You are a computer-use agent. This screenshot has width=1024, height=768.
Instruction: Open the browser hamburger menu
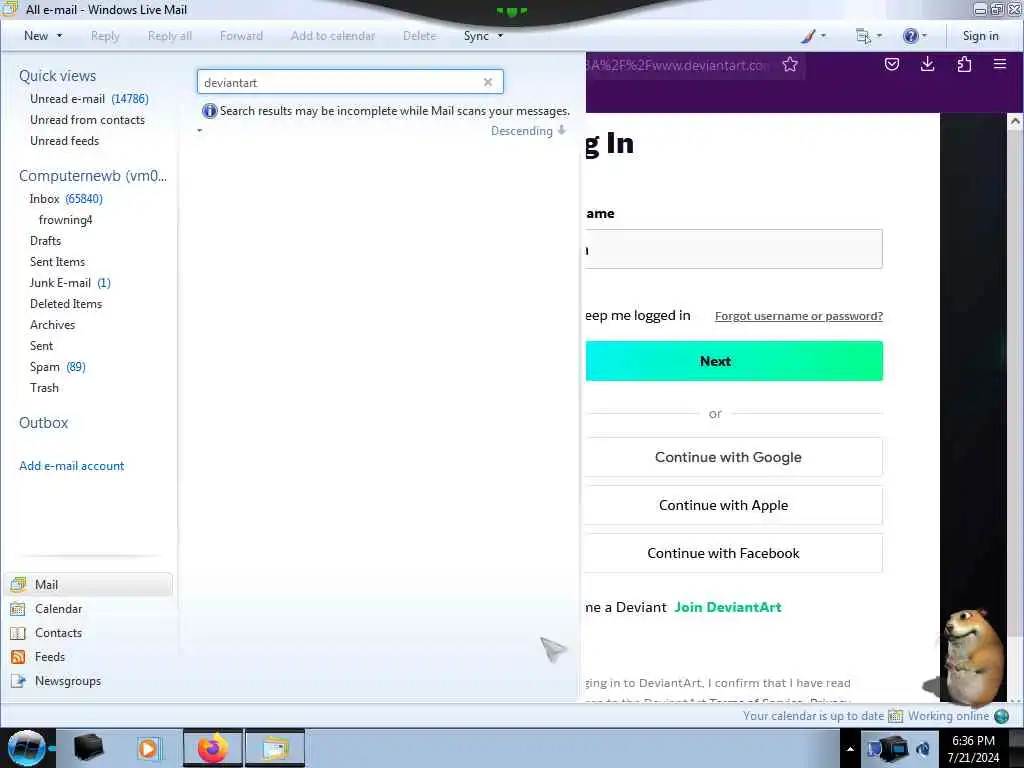click(x=999, y=64)
